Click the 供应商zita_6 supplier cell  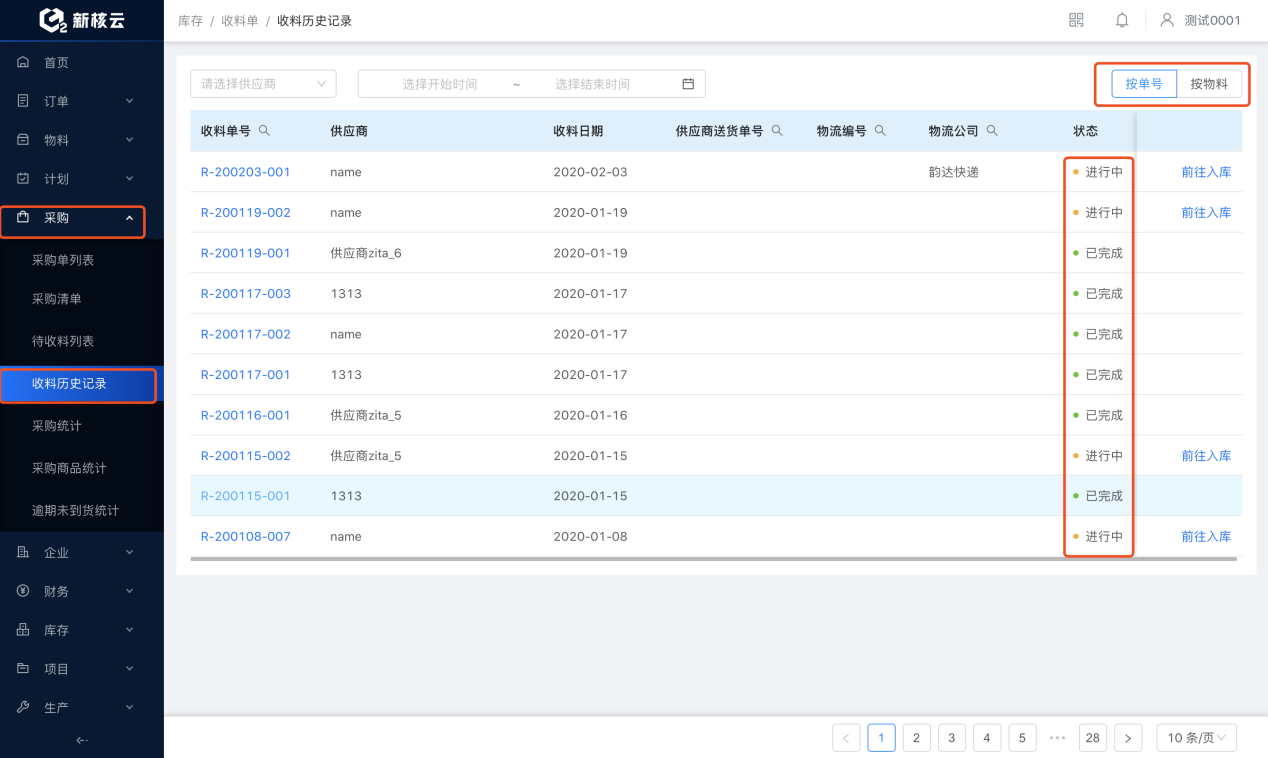tap(366, 253)
